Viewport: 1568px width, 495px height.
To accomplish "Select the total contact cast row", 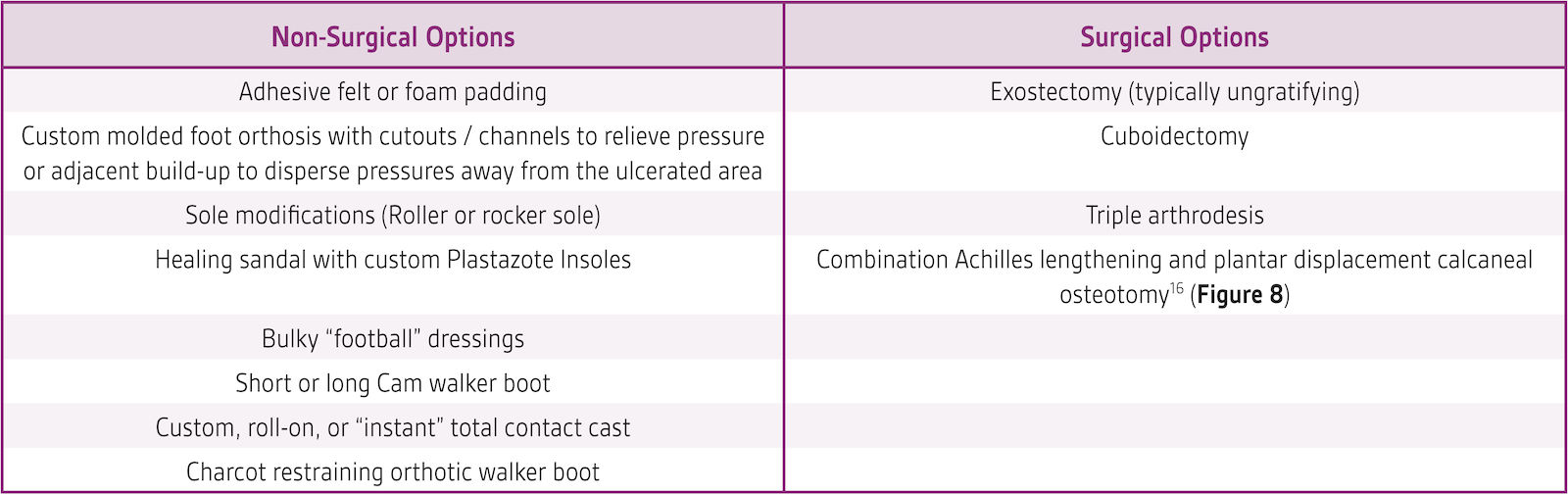I will (393, 428).
